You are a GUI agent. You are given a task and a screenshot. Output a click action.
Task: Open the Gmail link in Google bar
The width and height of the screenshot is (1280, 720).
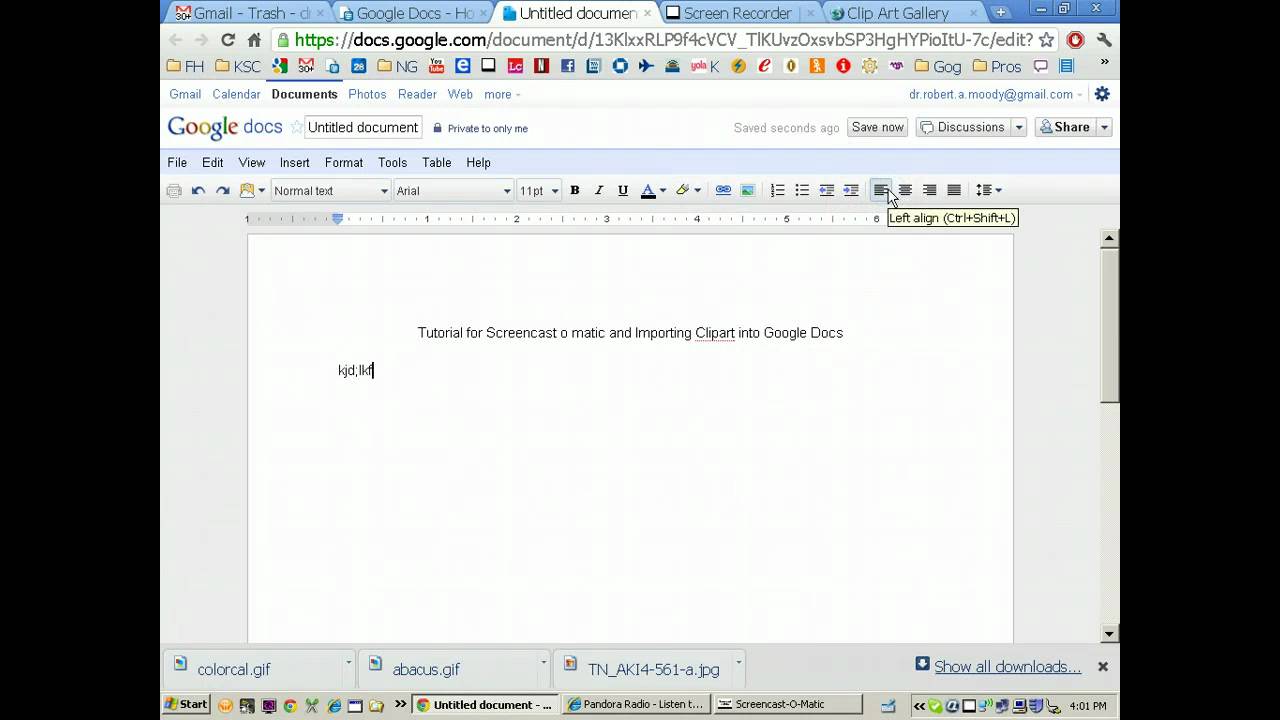click(185, 94)
